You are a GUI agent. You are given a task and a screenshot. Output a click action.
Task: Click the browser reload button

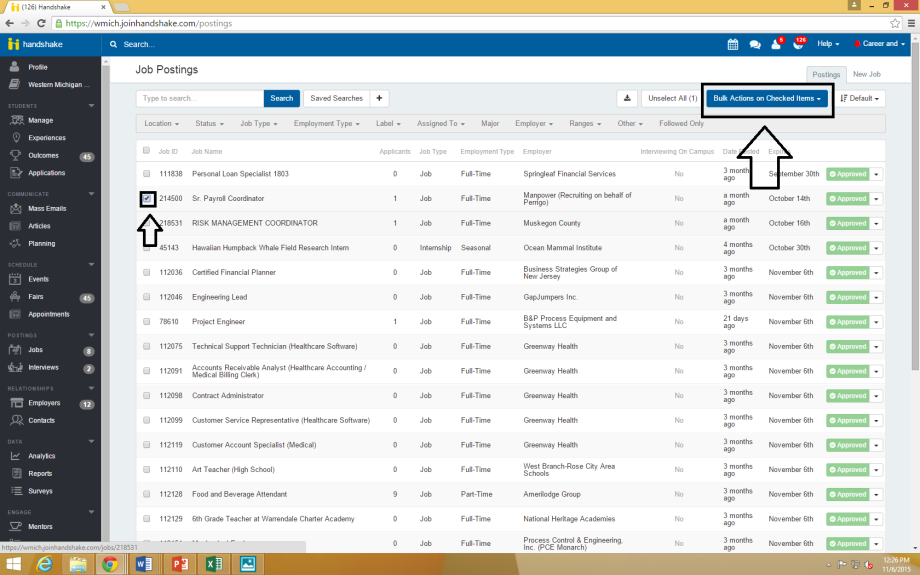pos(41,23)
